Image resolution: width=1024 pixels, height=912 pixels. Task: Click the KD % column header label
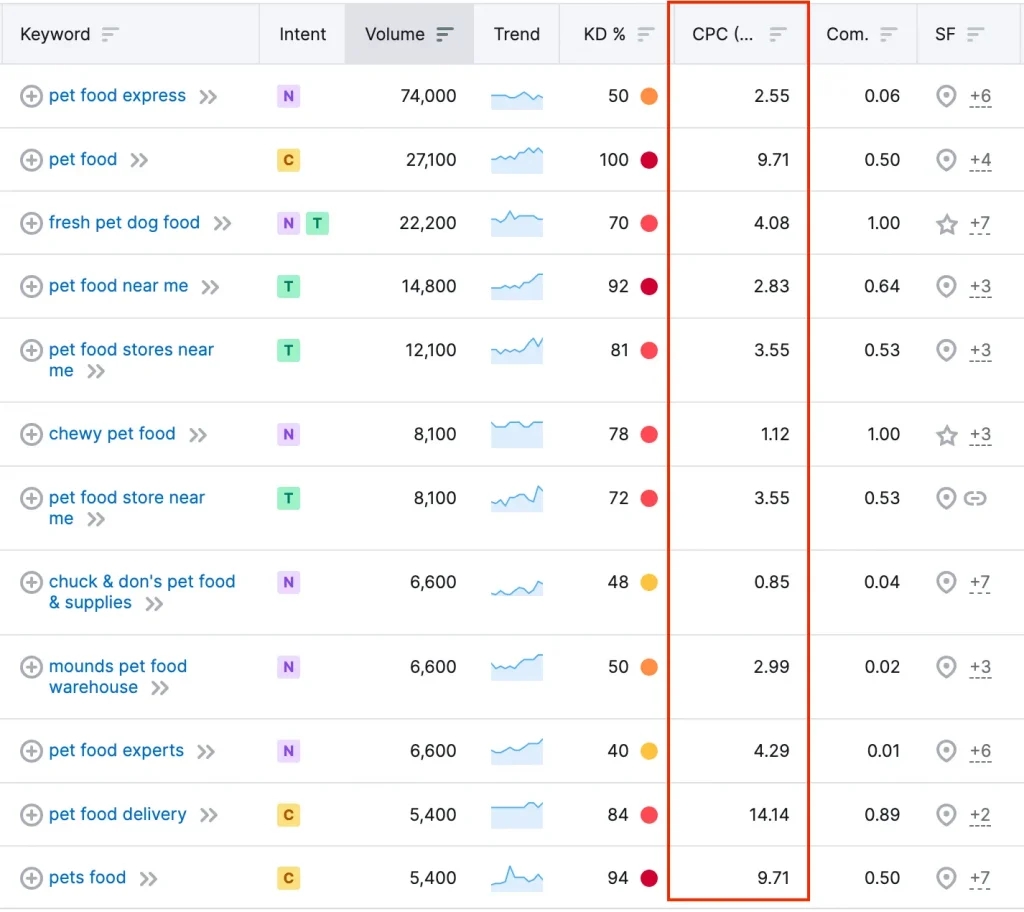604,34
